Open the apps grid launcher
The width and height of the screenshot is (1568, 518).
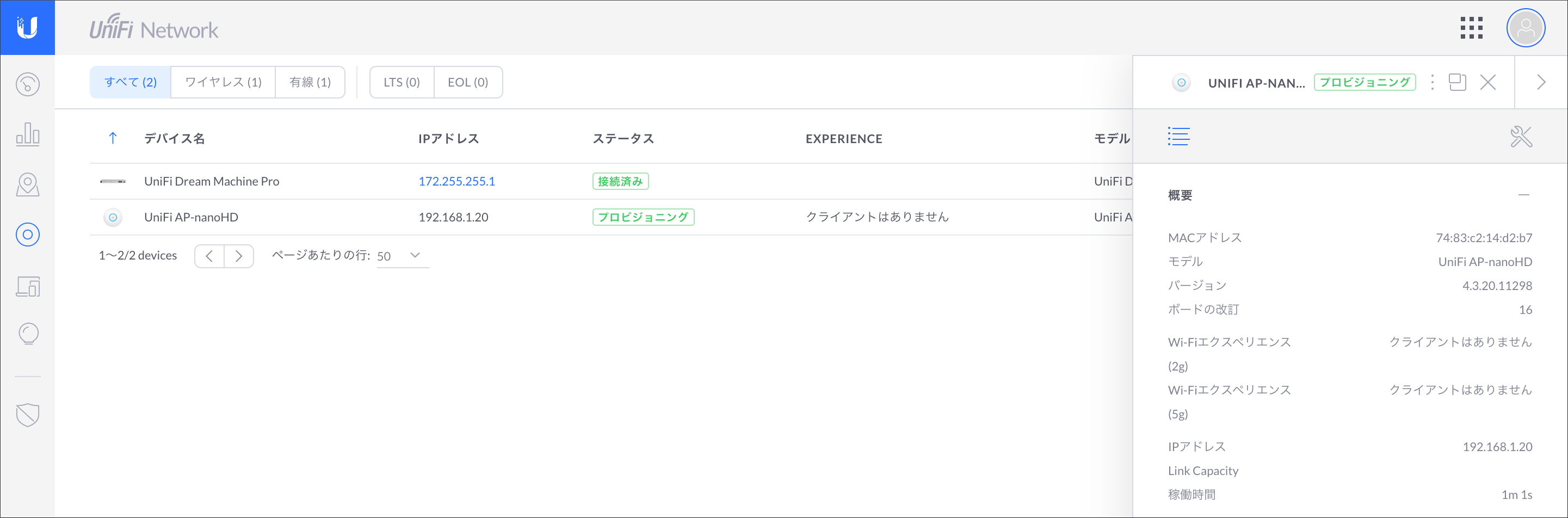coord(1471,28)
